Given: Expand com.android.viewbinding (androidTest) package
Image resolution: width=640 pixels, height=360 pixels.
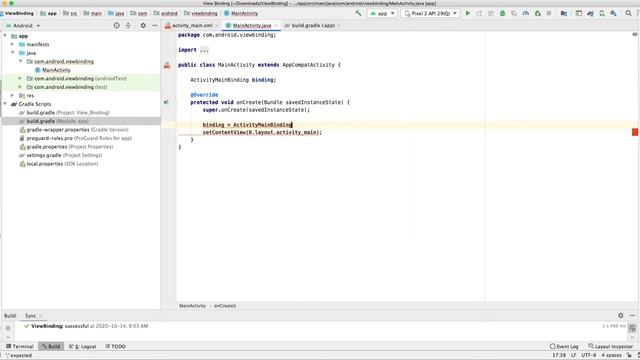Looking at the screenshot, I should tap(20, 78).
